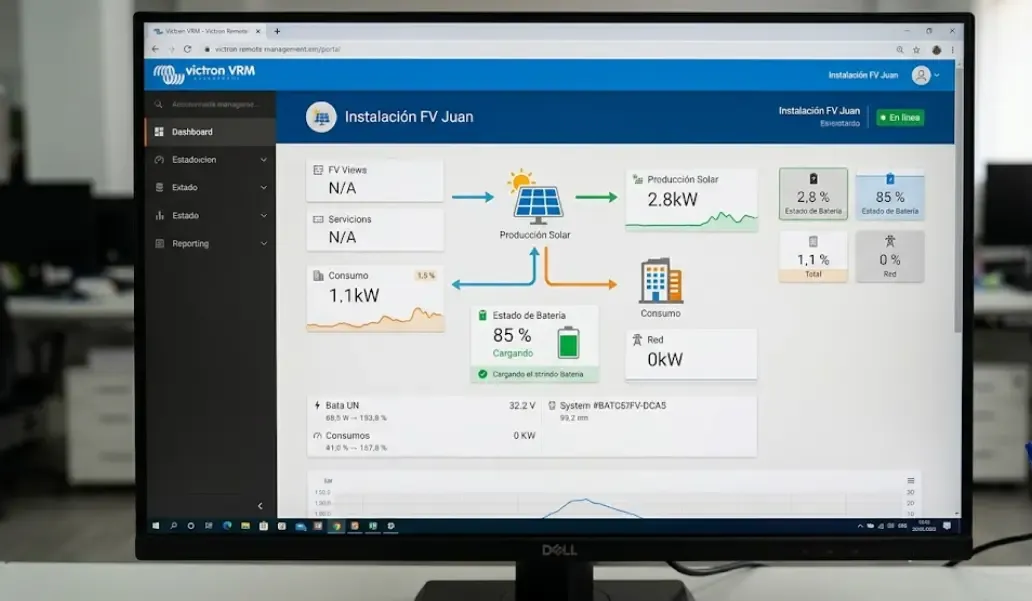Open a new browser tab
The image size is (1032, 601).
(277, 31)
